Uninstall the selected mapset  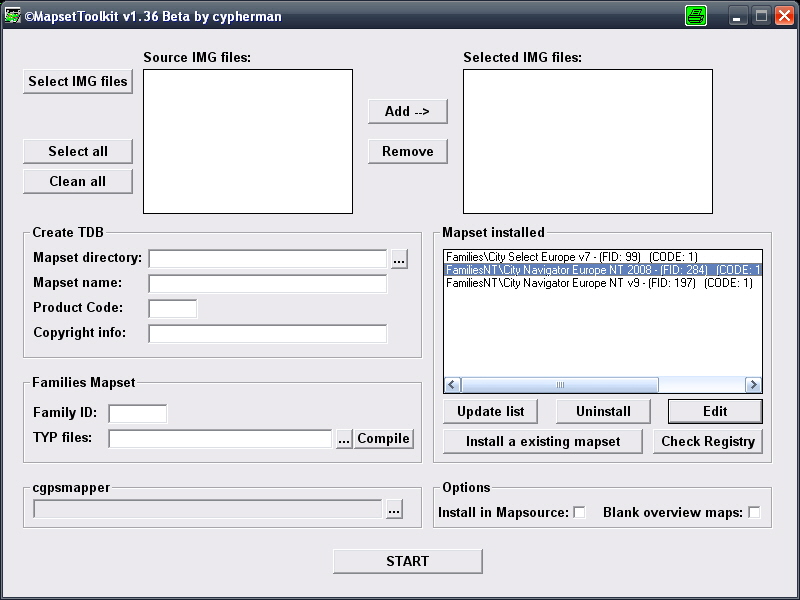(x=603, y=411)
